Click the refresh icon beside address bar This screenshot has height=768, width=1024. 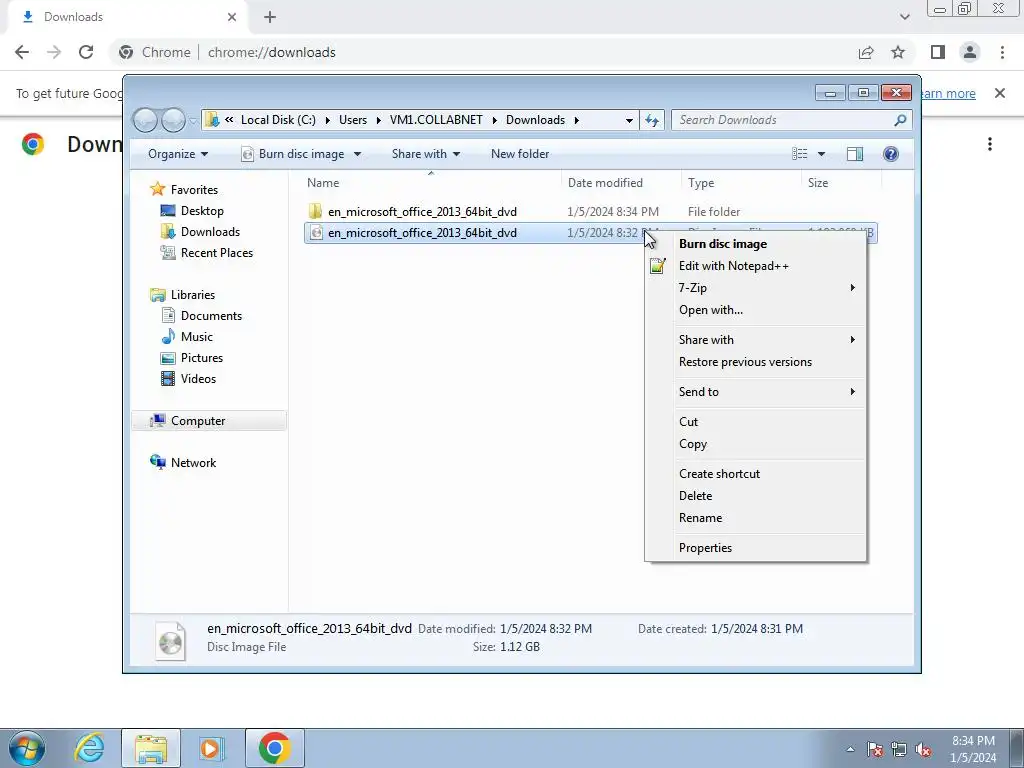point(652,120)
